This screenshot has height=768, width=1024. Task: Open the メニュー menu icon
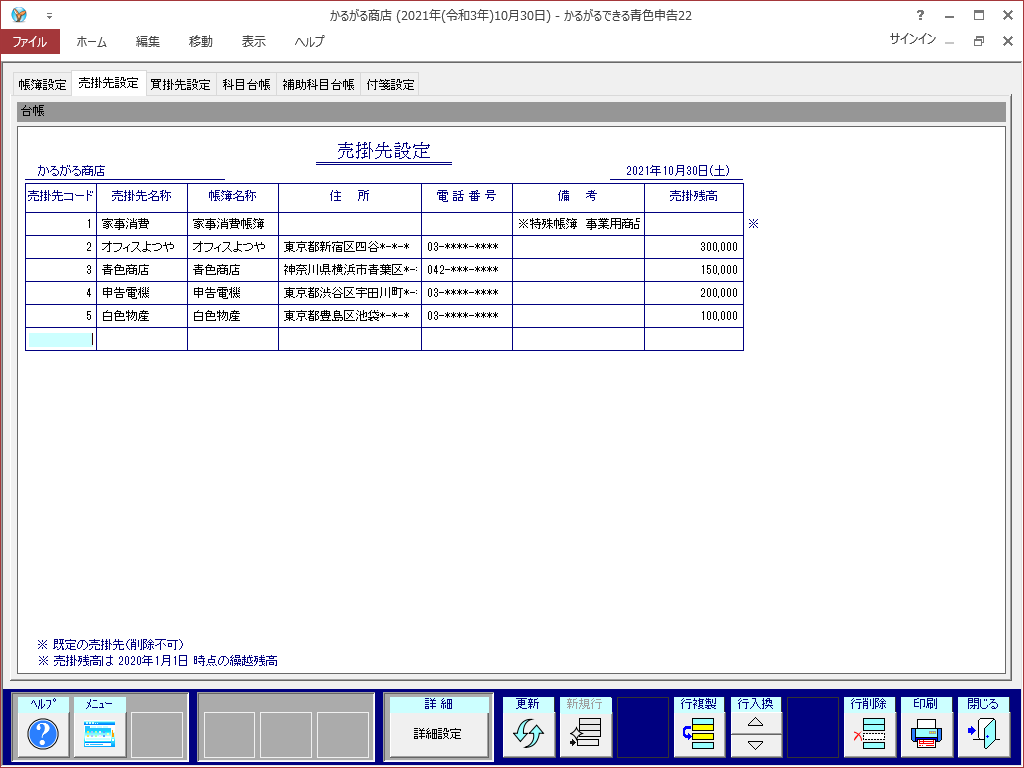point(99,733)
